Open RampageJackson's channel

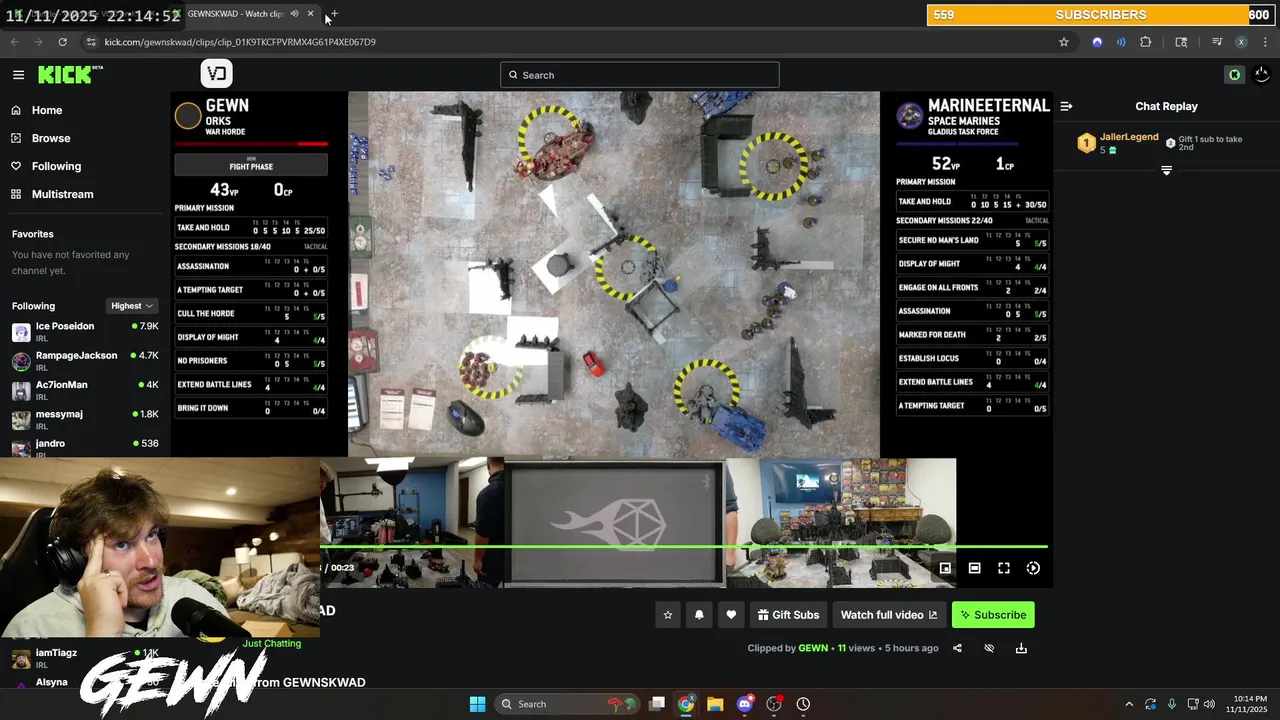pyautogui.click(x=85, y=361)
